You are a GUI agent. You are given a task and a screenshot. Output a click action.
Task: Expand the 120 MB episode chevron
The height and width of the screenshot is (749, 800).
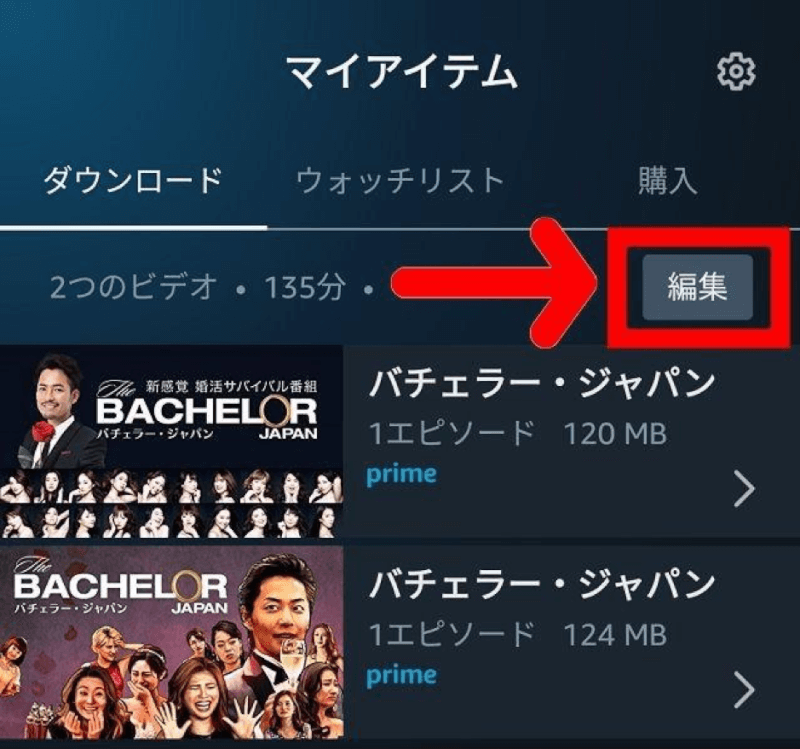(744, 488)
